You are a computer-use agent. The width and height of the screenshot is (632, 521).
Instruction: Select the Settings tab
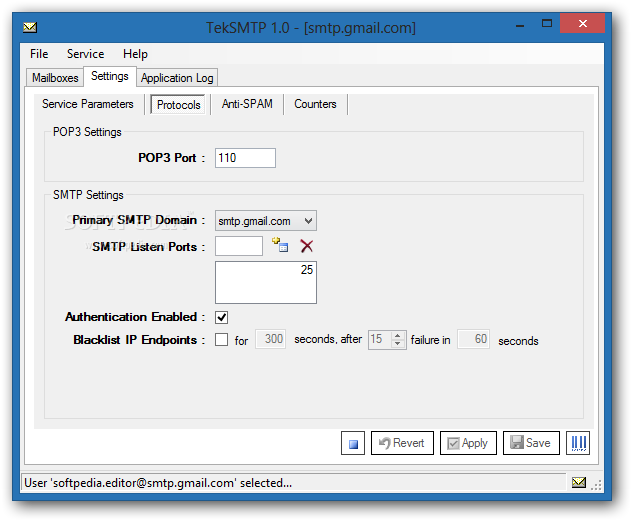110,76
